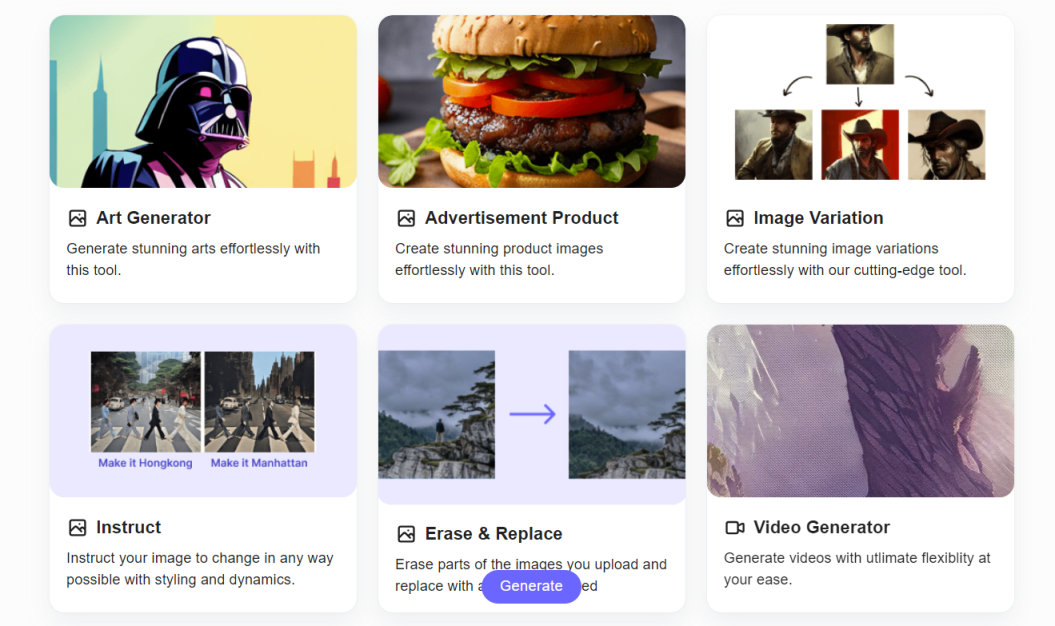Click the image icon beside Image Variation

(735, 218)
